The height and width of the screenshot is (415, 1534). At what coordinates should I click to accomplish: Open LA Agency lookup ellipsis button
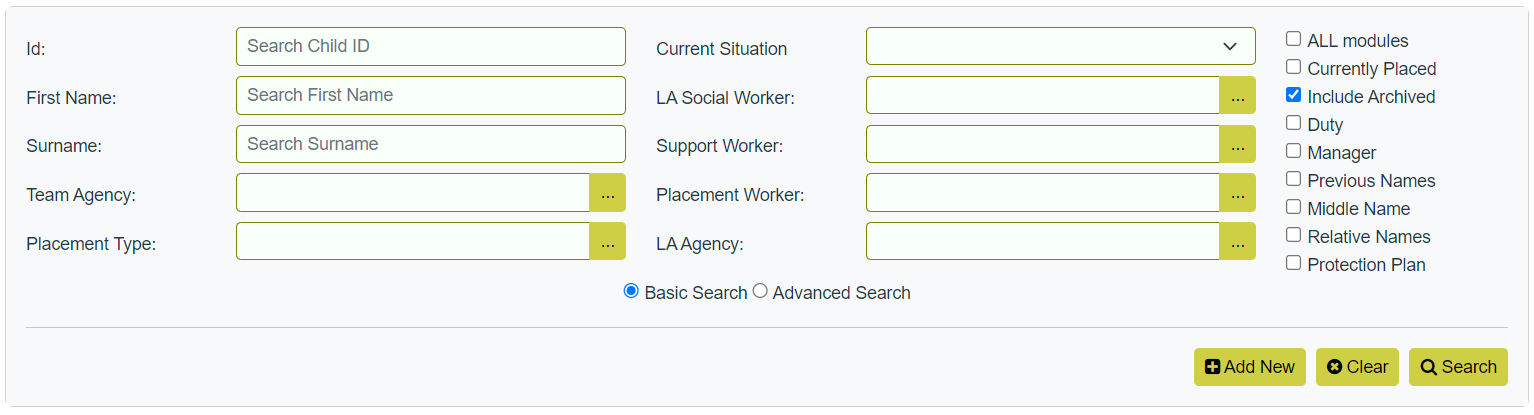point(1237,241)
